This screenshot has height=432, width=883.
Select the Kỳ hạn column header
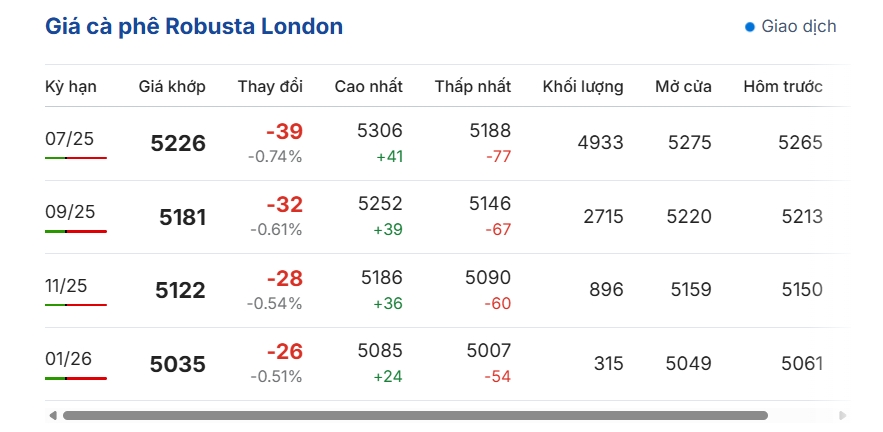point(71,87)
